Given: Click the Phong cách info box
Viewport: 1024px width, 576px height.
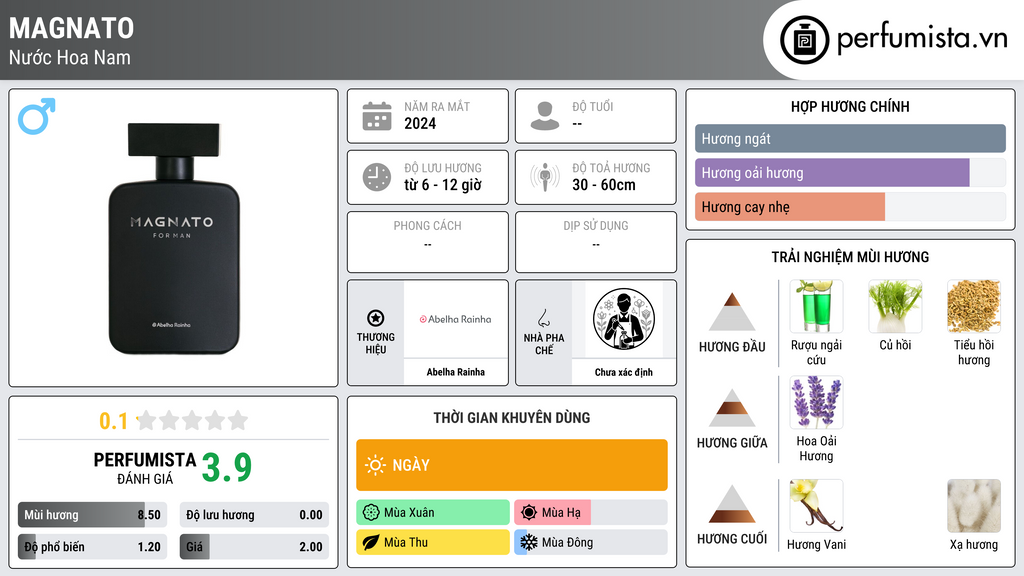Looking at the screenshot, I should point(428,242).
